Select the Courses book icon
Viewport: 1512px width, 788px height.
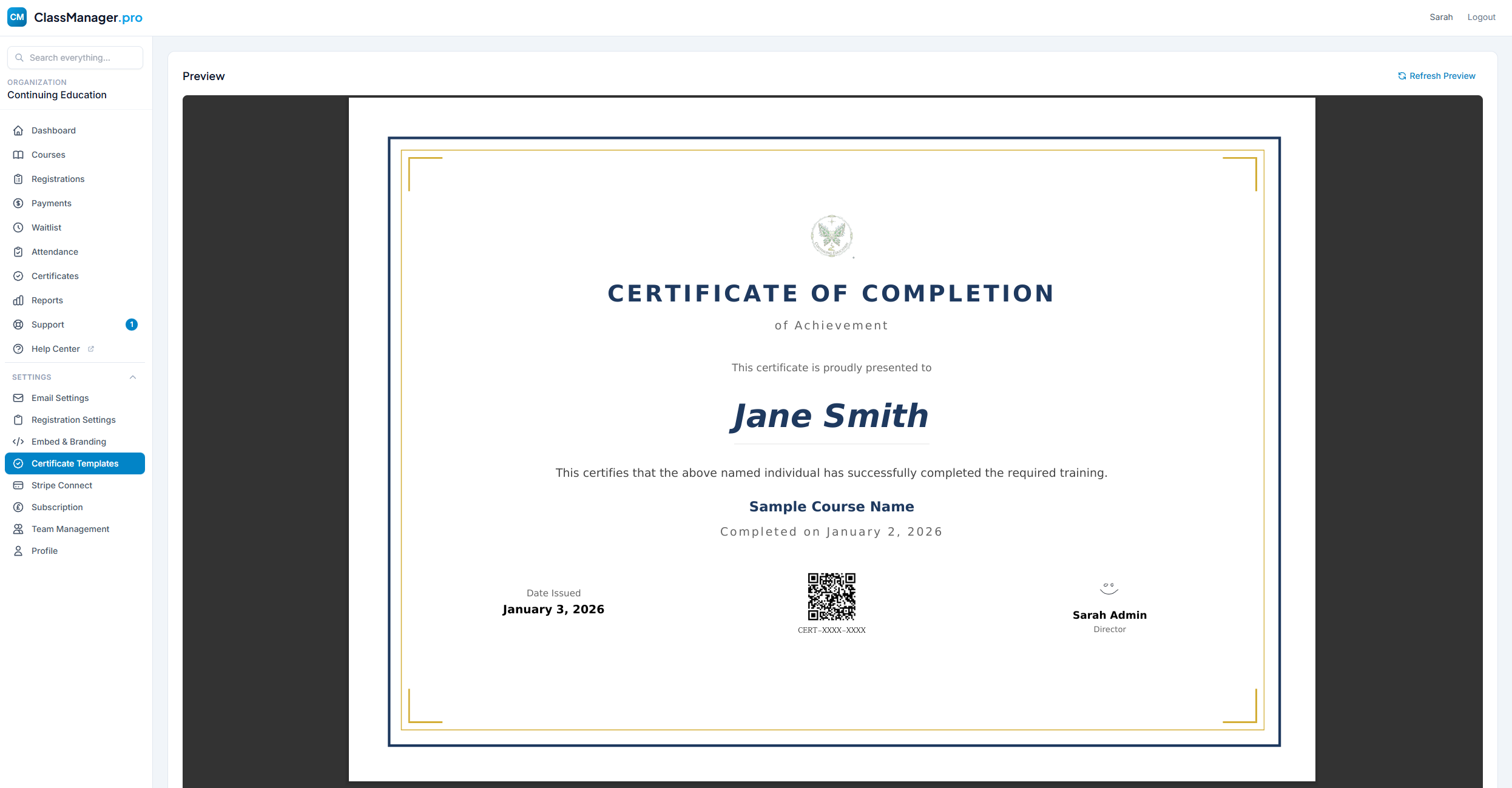[19, 155]
